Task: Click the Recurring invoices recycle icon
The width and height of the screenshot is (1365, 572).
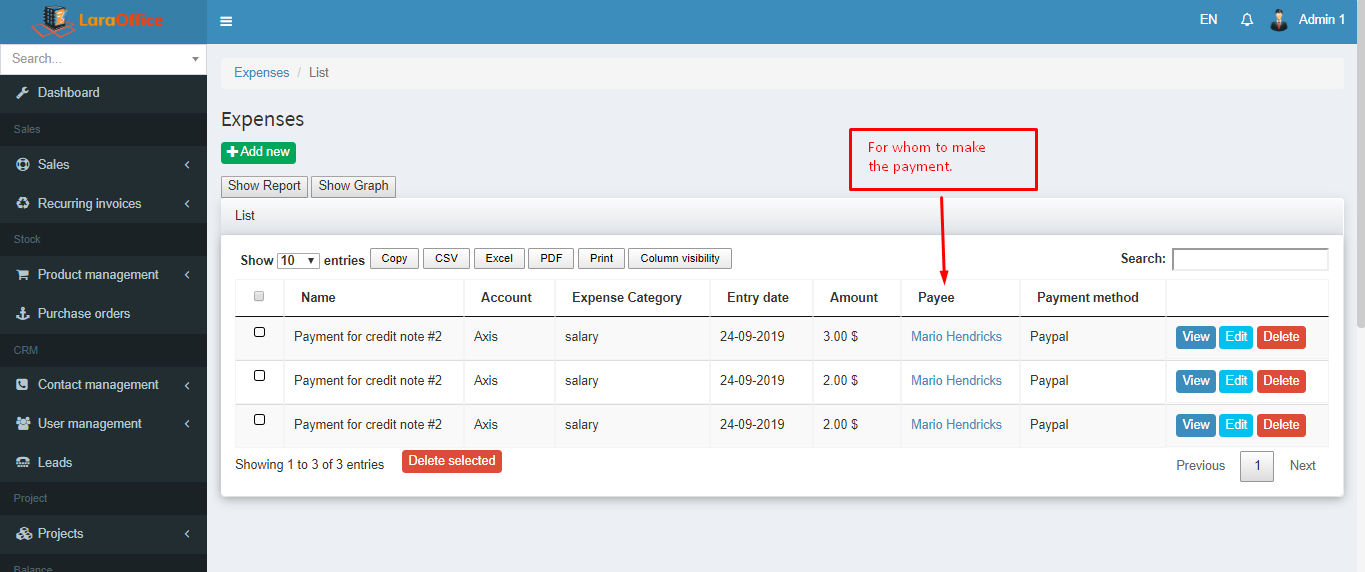Action: click(x=23, y=204)
